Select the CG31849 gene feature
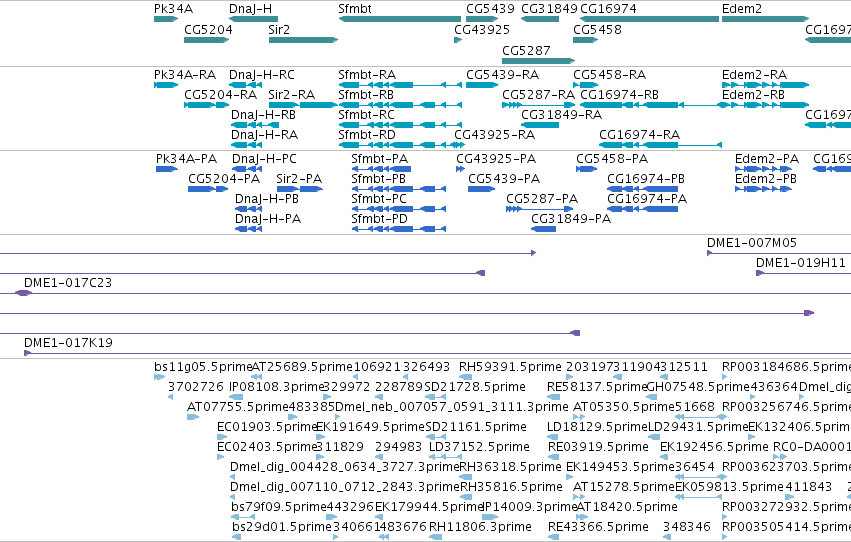This screenshot has height=542, width=851. (x=540, y=19)
